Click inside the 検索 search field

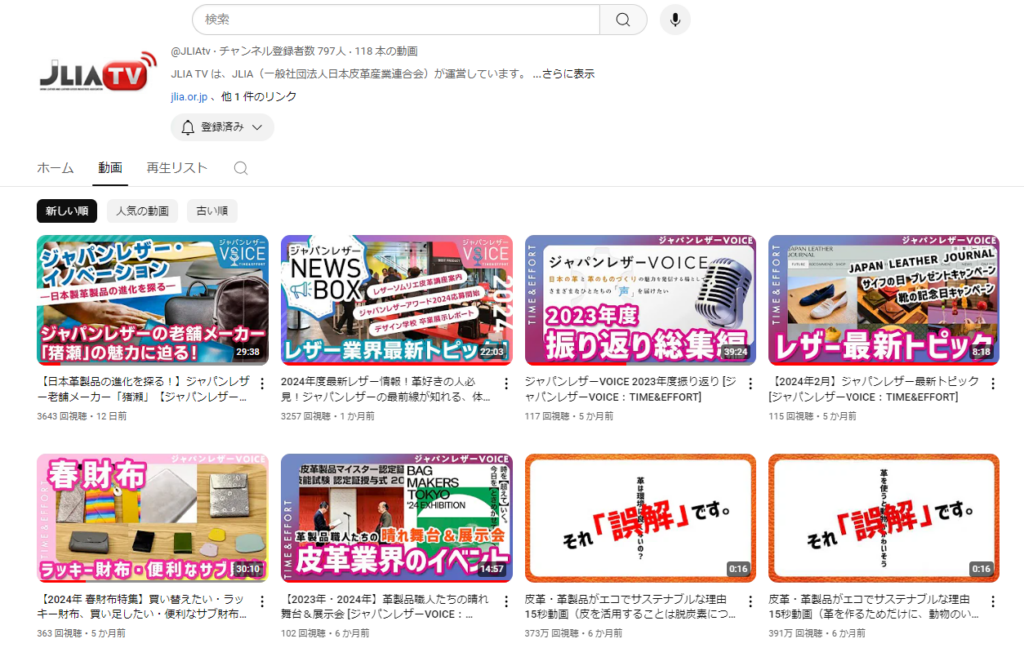tap(396, 20)
